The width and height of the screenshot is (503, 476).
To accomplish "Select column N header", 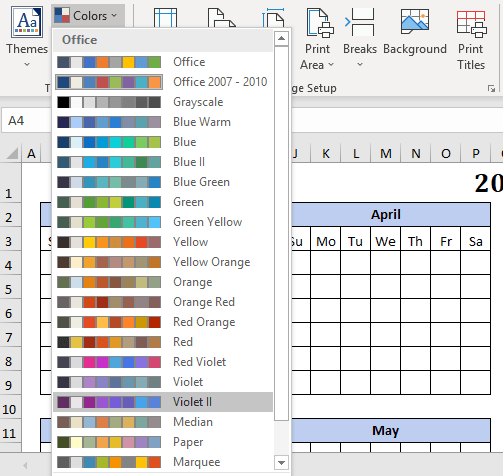I will pos(416,154).
